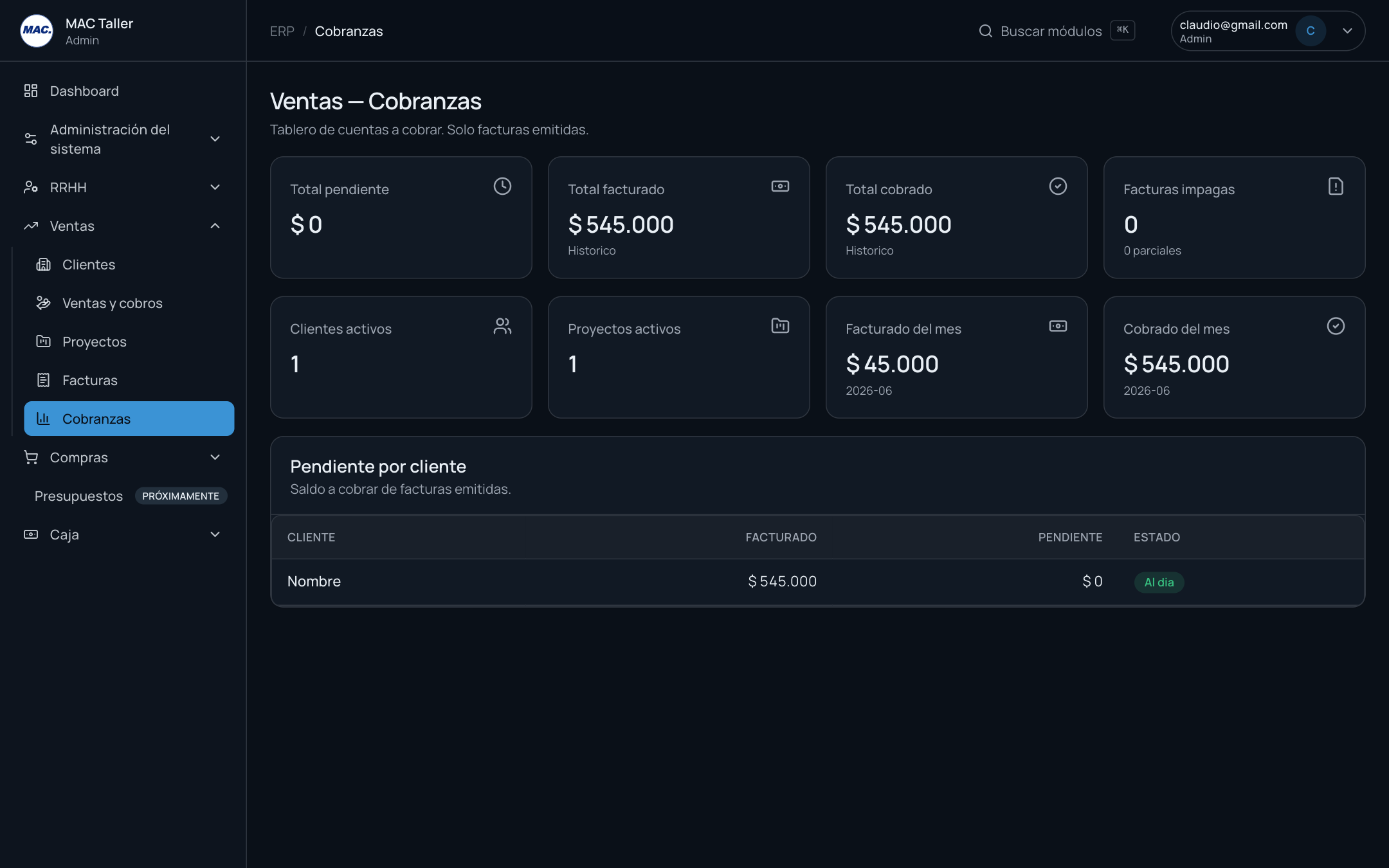The image size is (1389, 868).
Task: Click the PENDIENTE column header
Action: [1070, 537]
